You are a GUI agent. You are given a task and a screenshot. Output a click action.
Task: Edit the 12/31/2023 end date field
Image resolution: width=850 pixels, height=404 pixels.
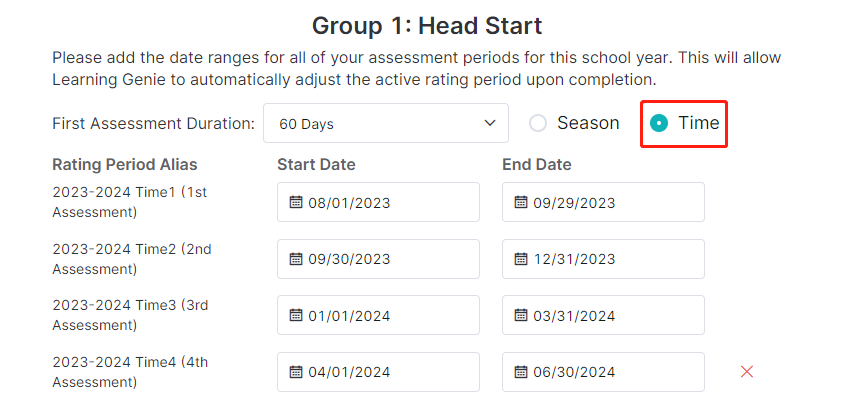pyautogui.click(x=603, y=259)
